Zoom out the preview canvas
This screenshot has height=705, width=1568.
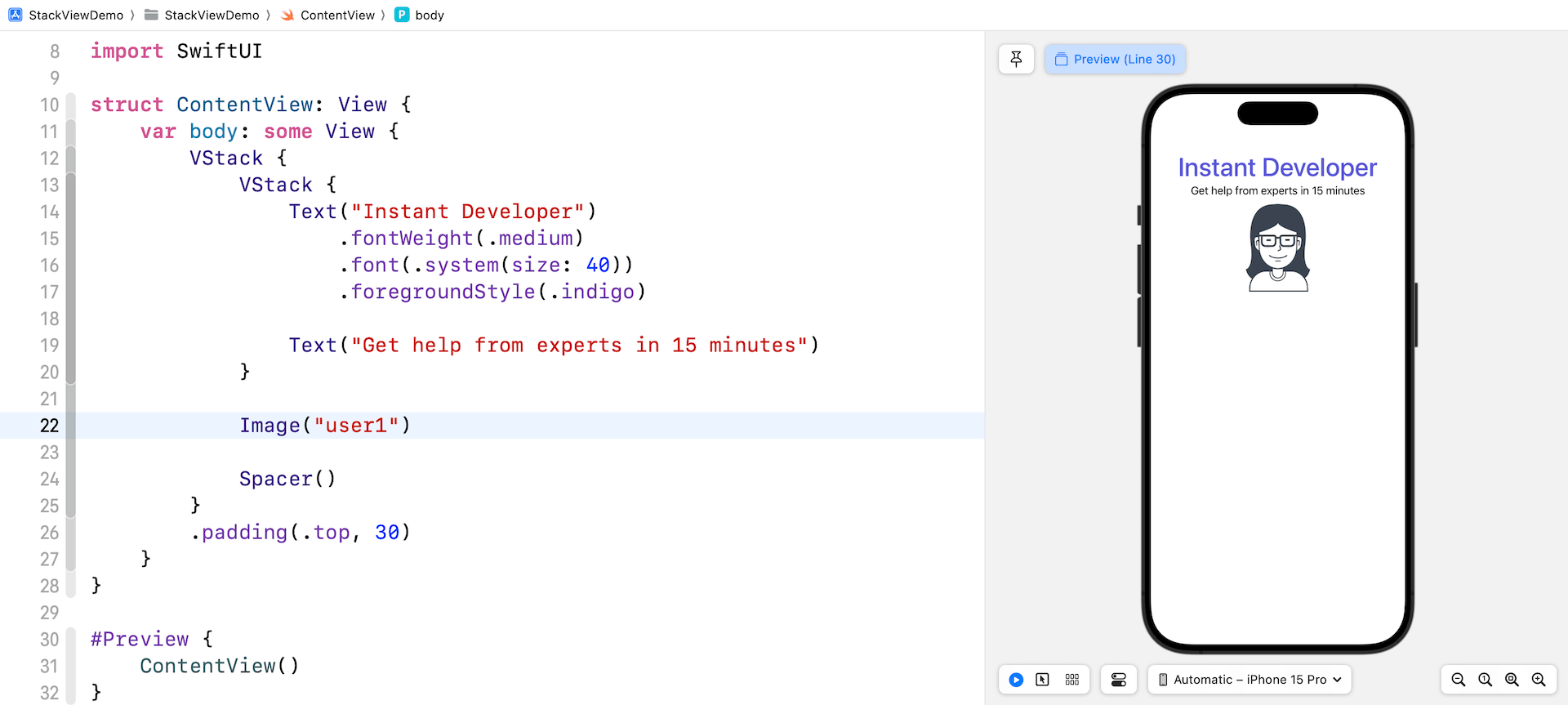pos(1459,680)
